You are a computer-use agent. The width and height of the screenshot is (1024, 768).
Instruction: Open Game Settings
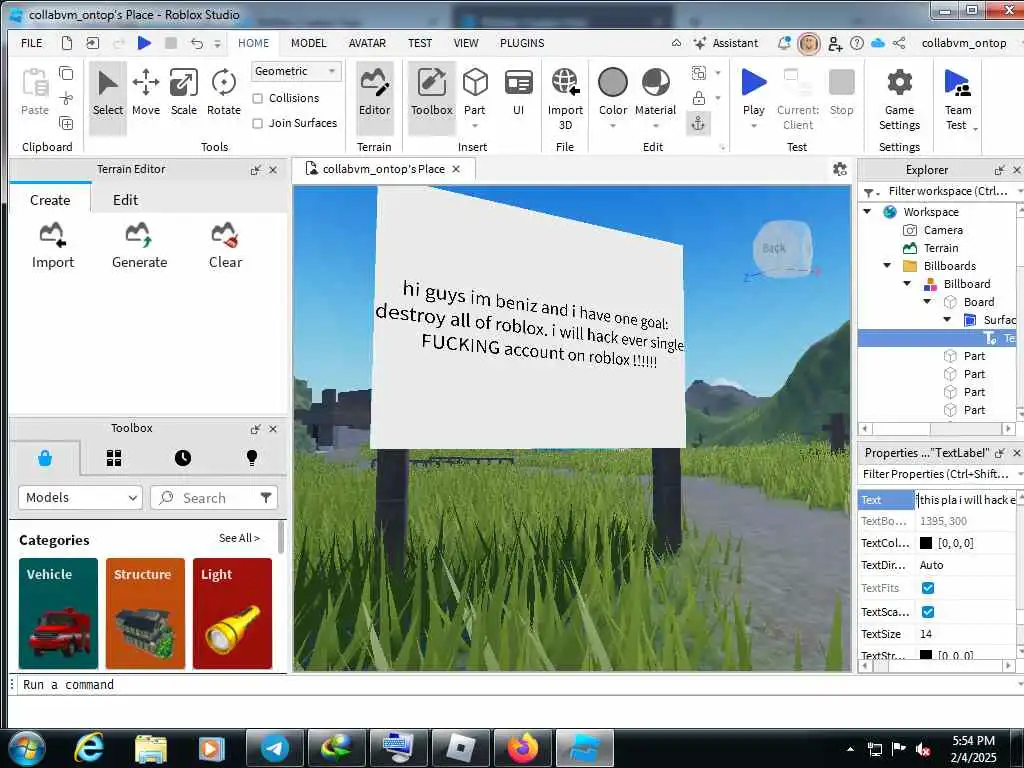(x=899, y=99)
